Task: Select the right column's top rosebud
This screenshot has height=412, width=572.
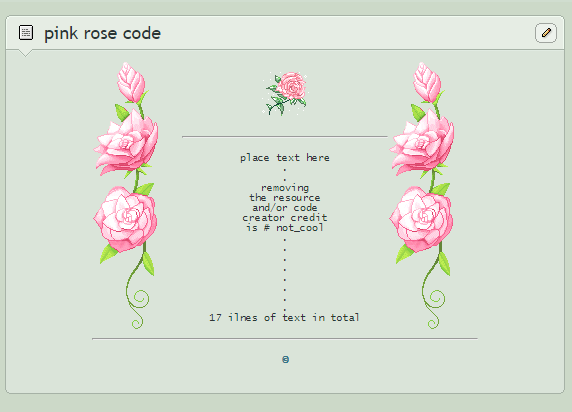Action: (x=428, y=83)
